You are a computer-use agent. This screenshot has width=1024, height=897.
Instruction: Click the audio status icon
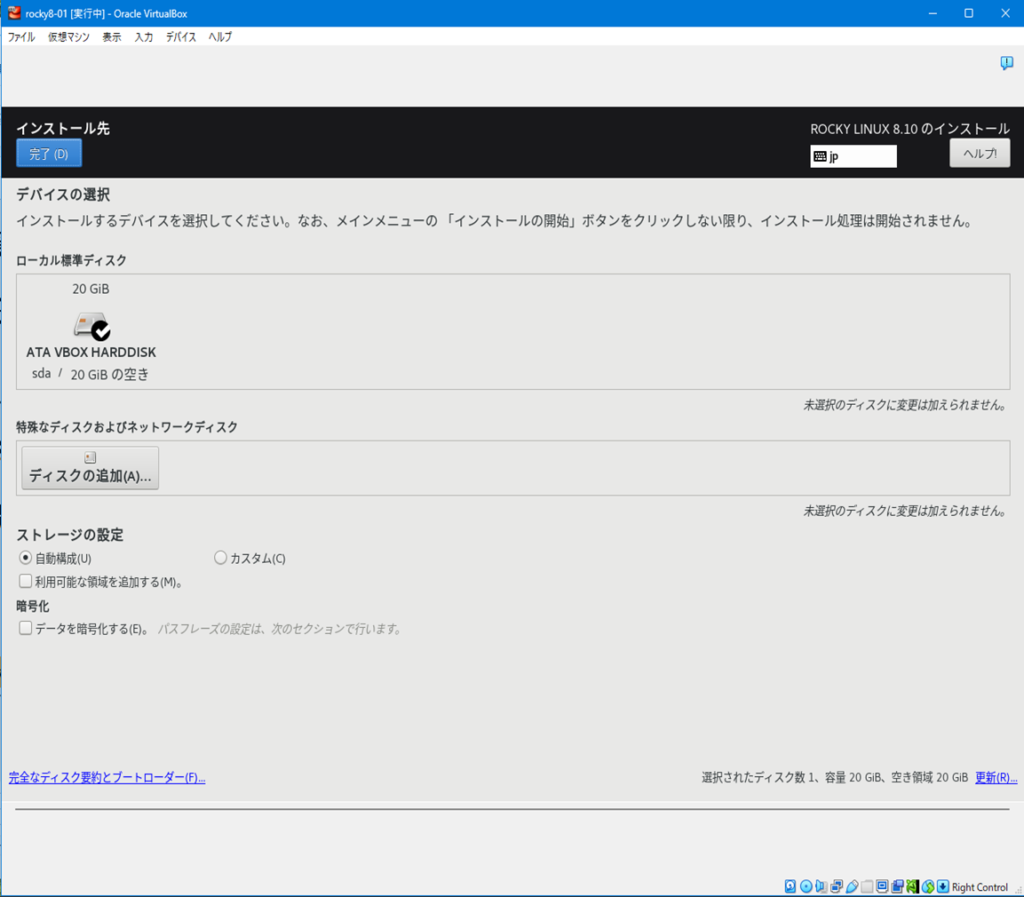[x=821, y=886]
